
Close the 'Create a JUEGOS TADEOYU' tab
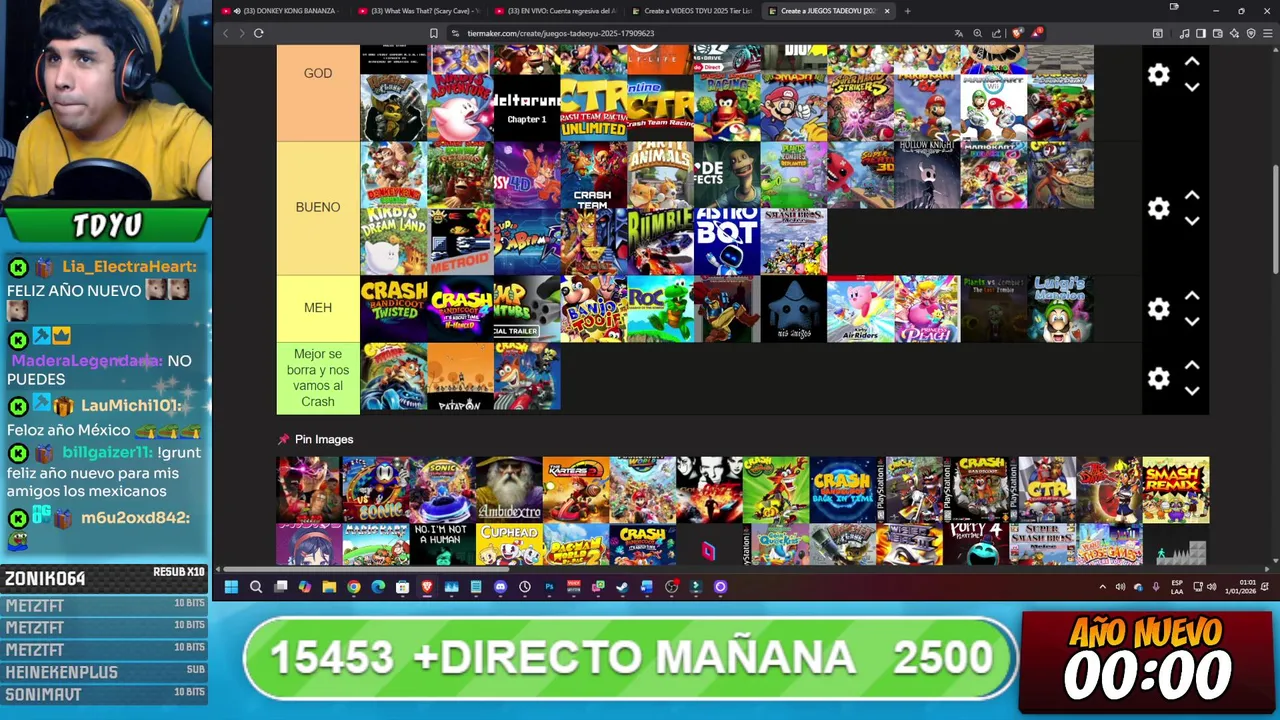coord(886,11)
